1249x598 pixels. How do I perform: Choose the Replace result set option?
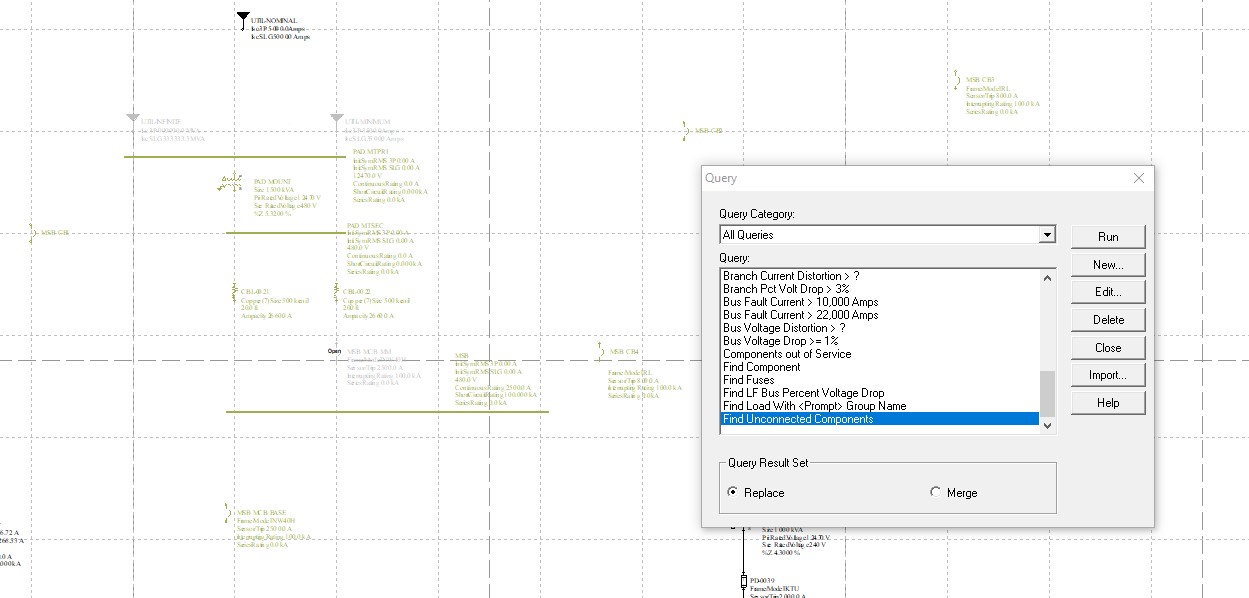pyautogui.click(x=735, y=492)
